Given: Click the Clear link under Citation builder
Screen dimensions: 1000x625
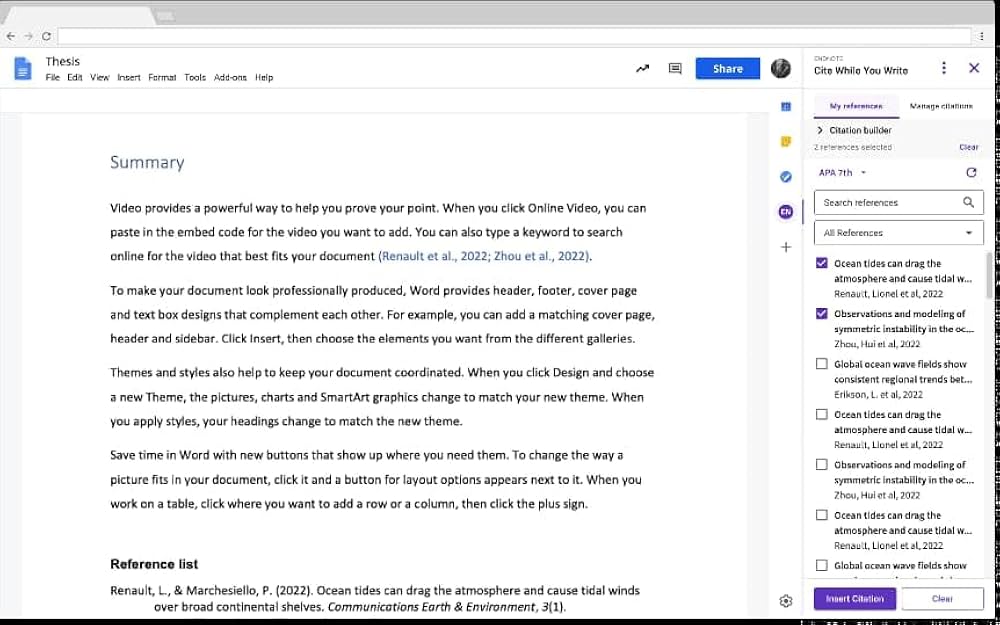Looking at the screenshot, I should point(968,147).
